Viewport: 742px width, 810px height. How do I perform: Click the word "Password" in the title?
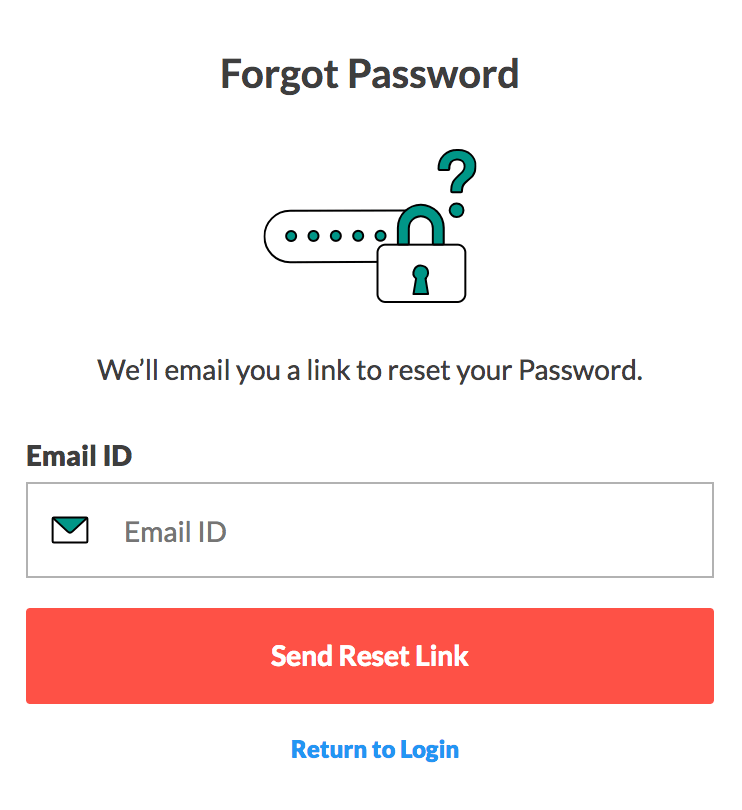tap(439, 75)
